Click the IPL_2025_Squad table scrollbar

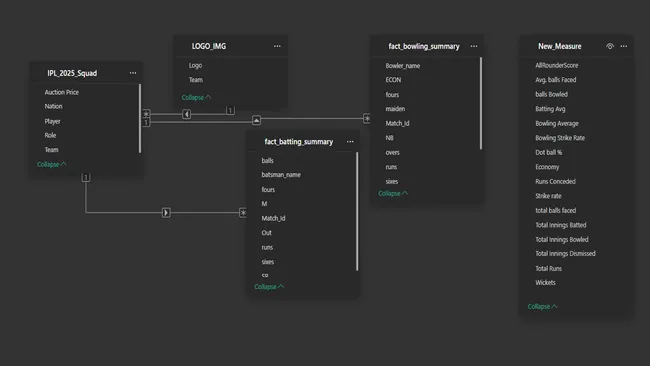[140, 118]
